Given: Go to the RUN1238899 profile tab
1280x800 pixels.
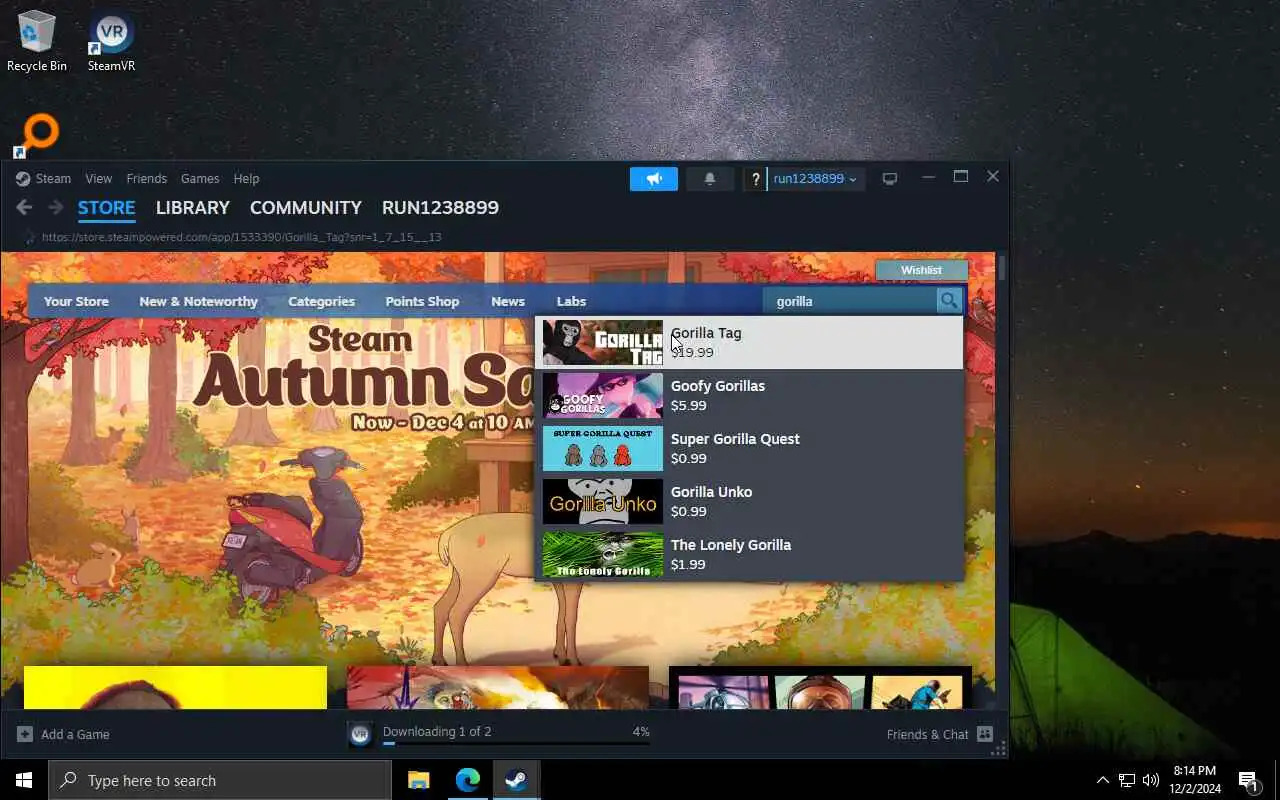Looking at the screenshot, I should point(440,207).
